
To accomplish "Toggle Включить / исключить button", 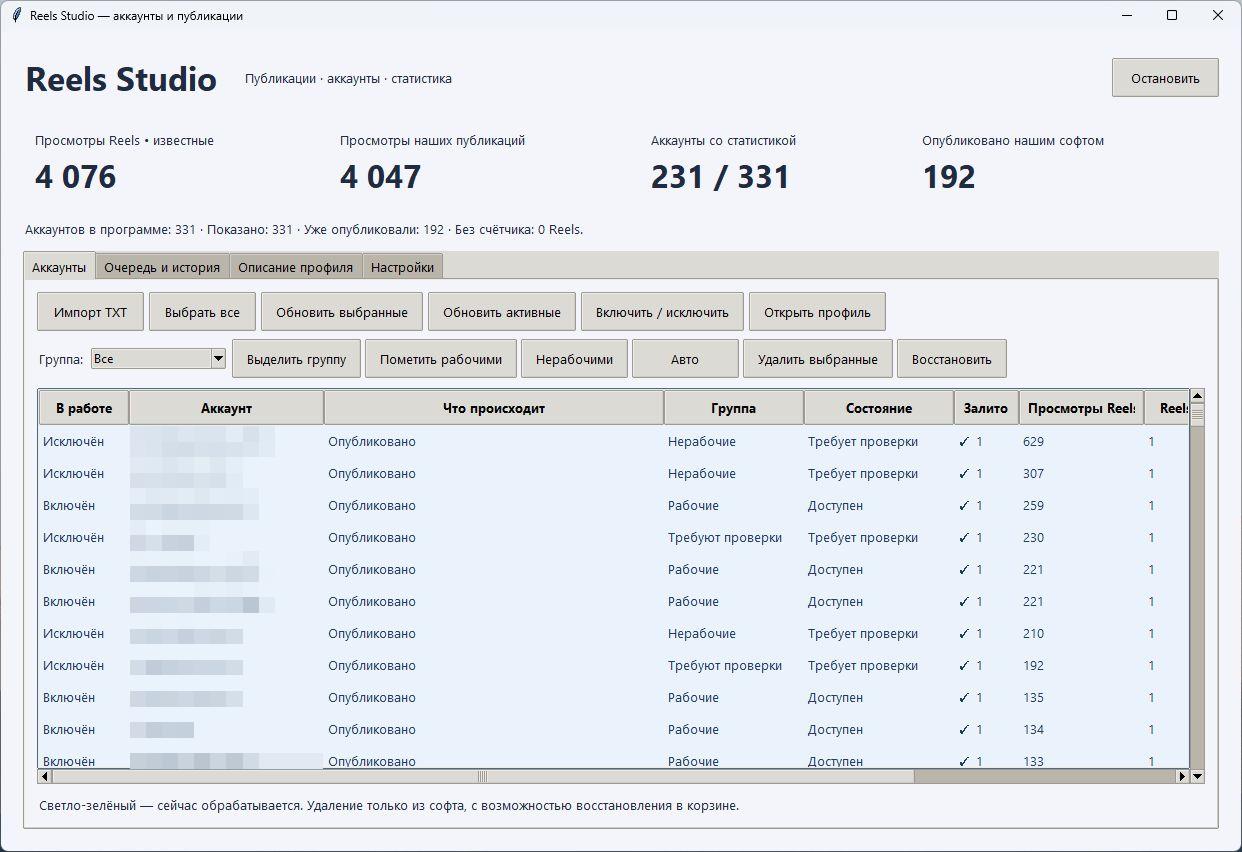I will point(662,312).
